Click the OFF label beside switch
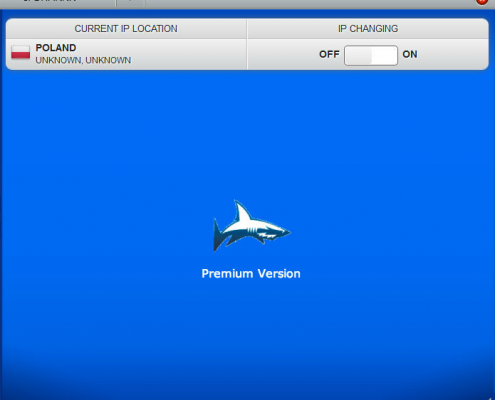Image resolution: width=495 pixels, height=400 pixels. point(329,54)
